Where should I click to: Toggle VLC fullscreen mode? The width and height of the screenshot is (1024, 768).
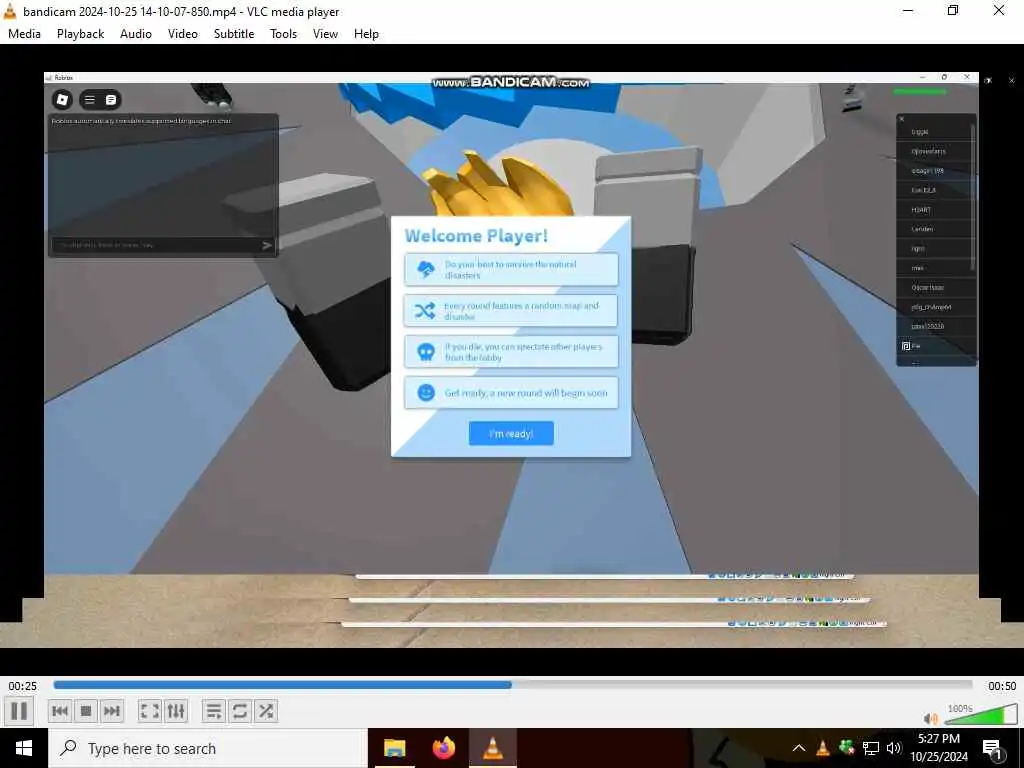[x=150, y=711]
